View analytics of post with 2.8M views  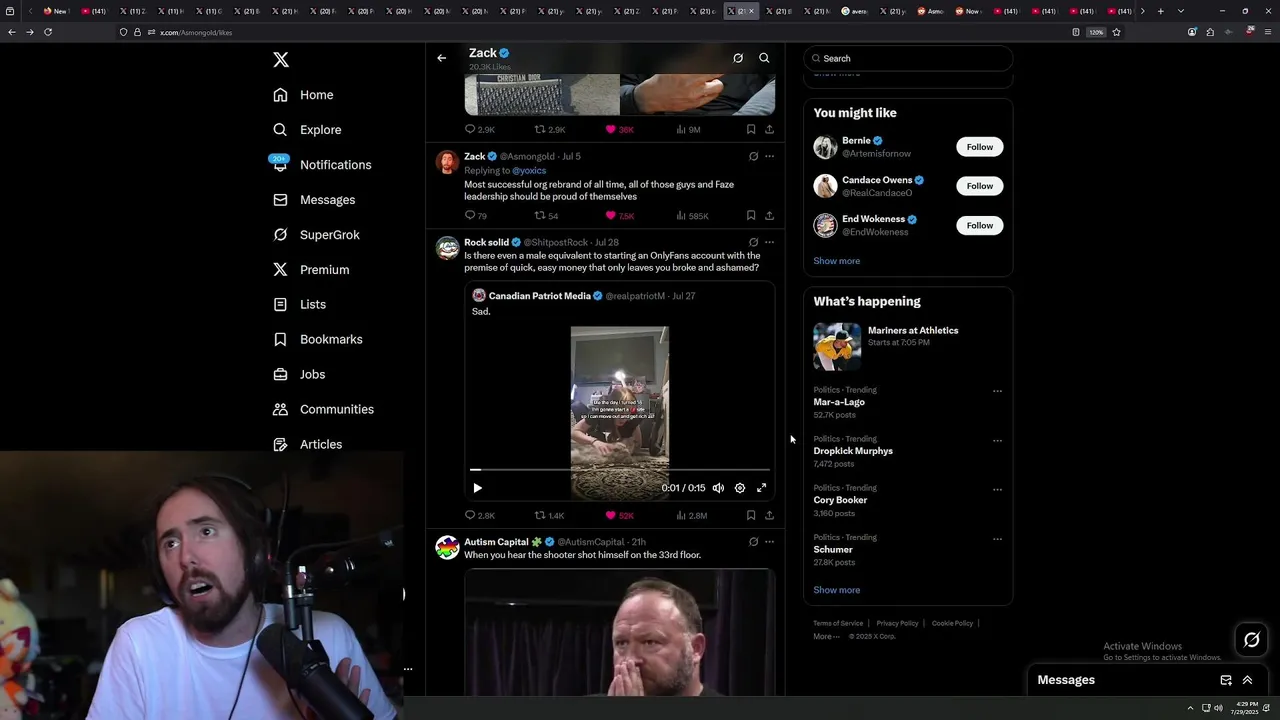pyautogui.click(x=692, y=515)
